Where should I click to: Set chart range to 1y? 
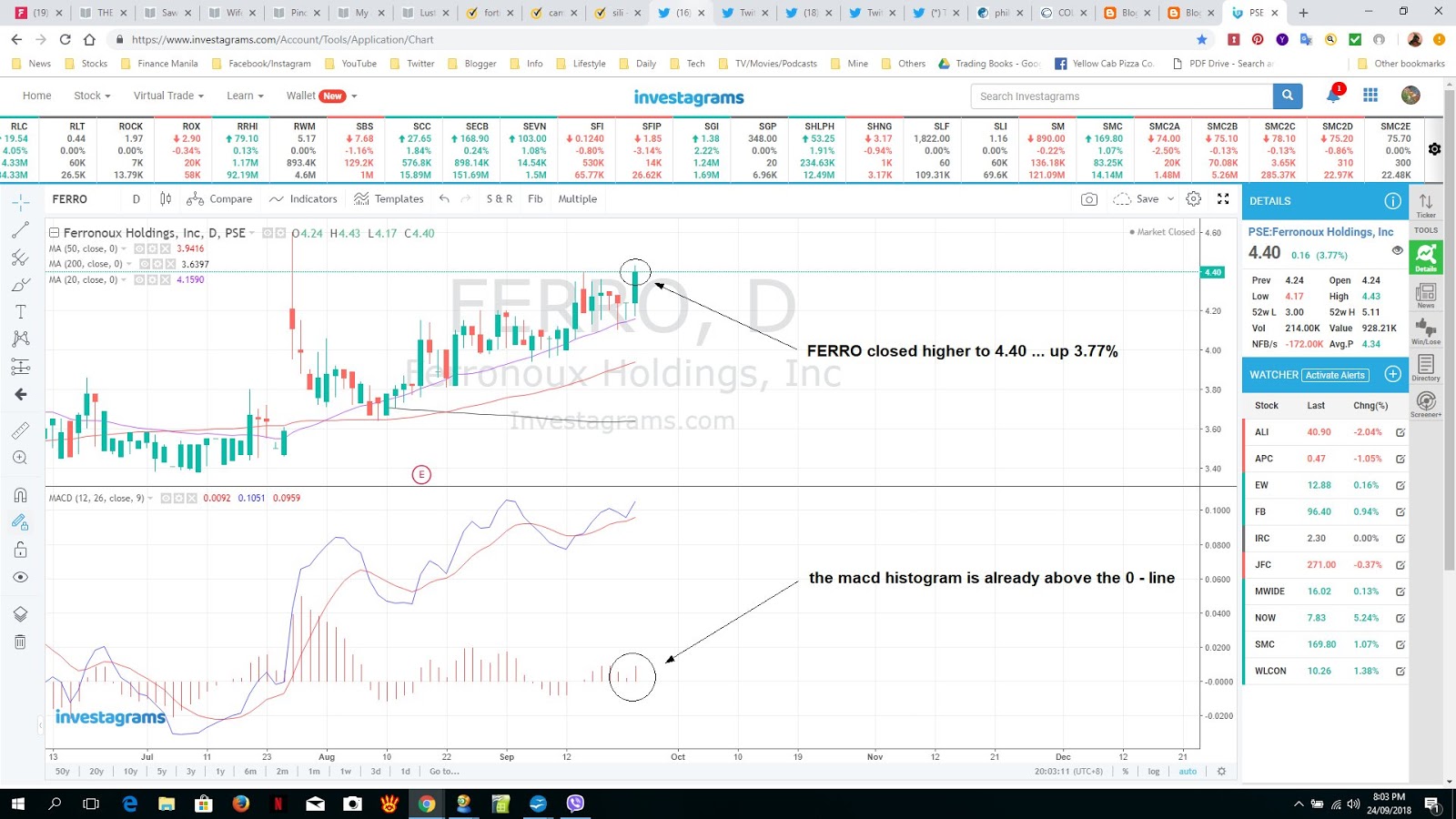tap(220, 771)
